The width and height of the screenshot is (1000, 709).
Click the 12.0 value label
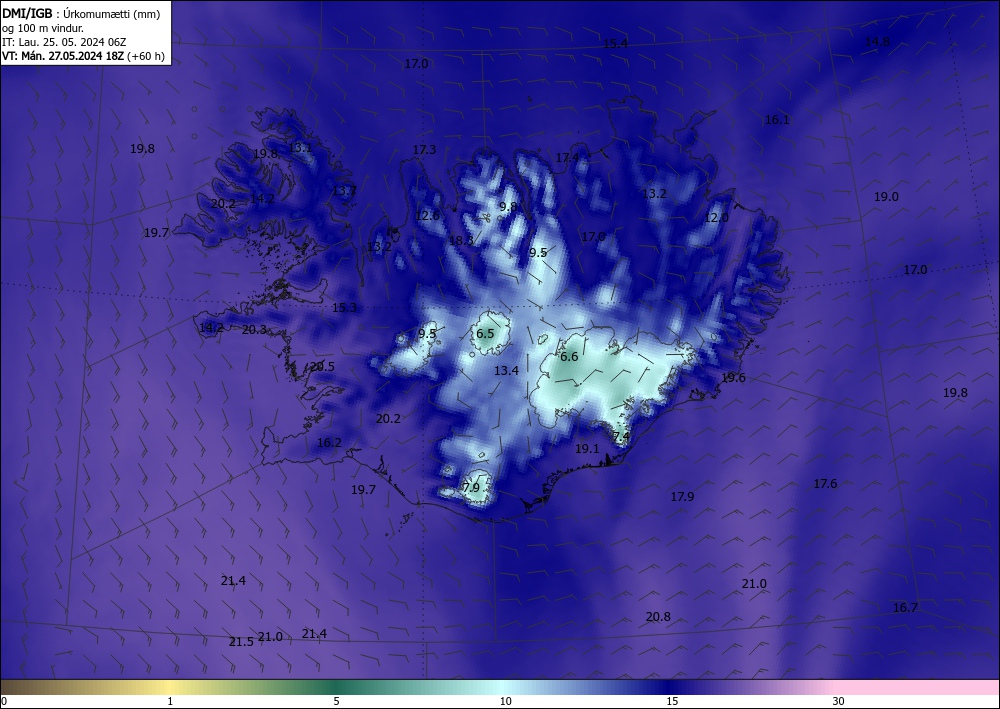[716, 217]
